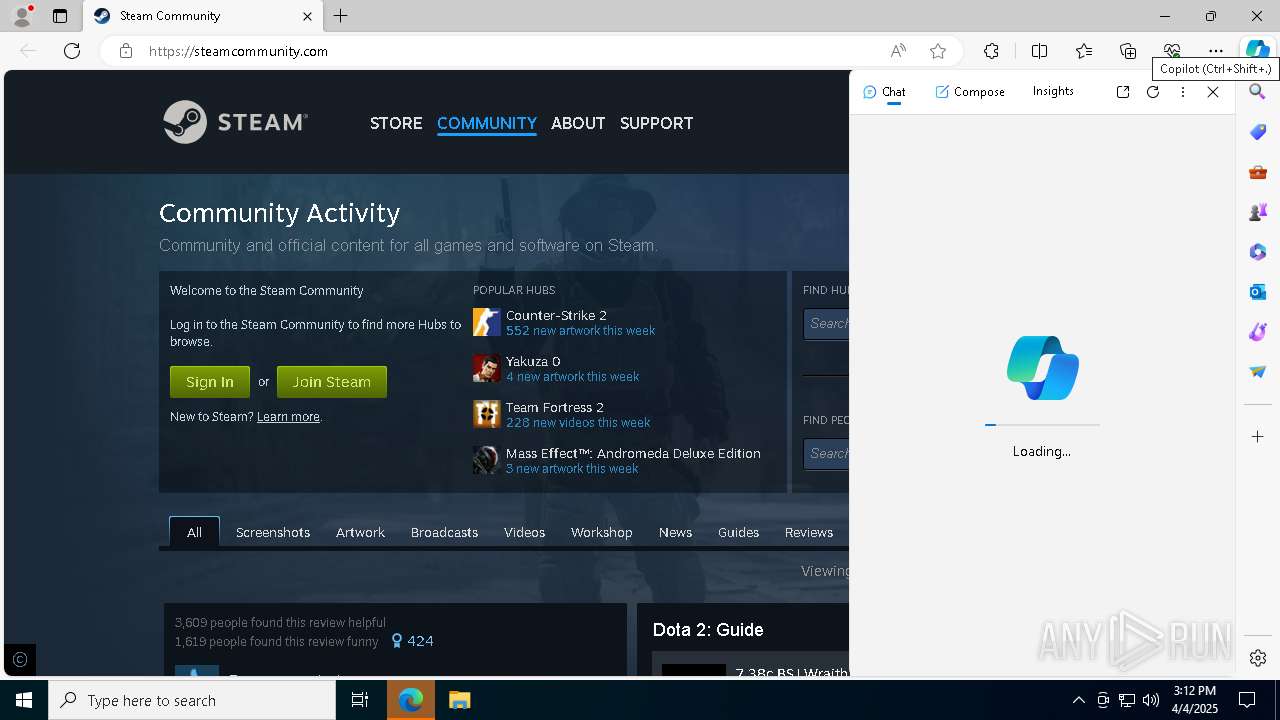Viewport: 1280px width, 720px height.
Task: Switch to the Insights tab in Copilot
Action: (1053, 91)
